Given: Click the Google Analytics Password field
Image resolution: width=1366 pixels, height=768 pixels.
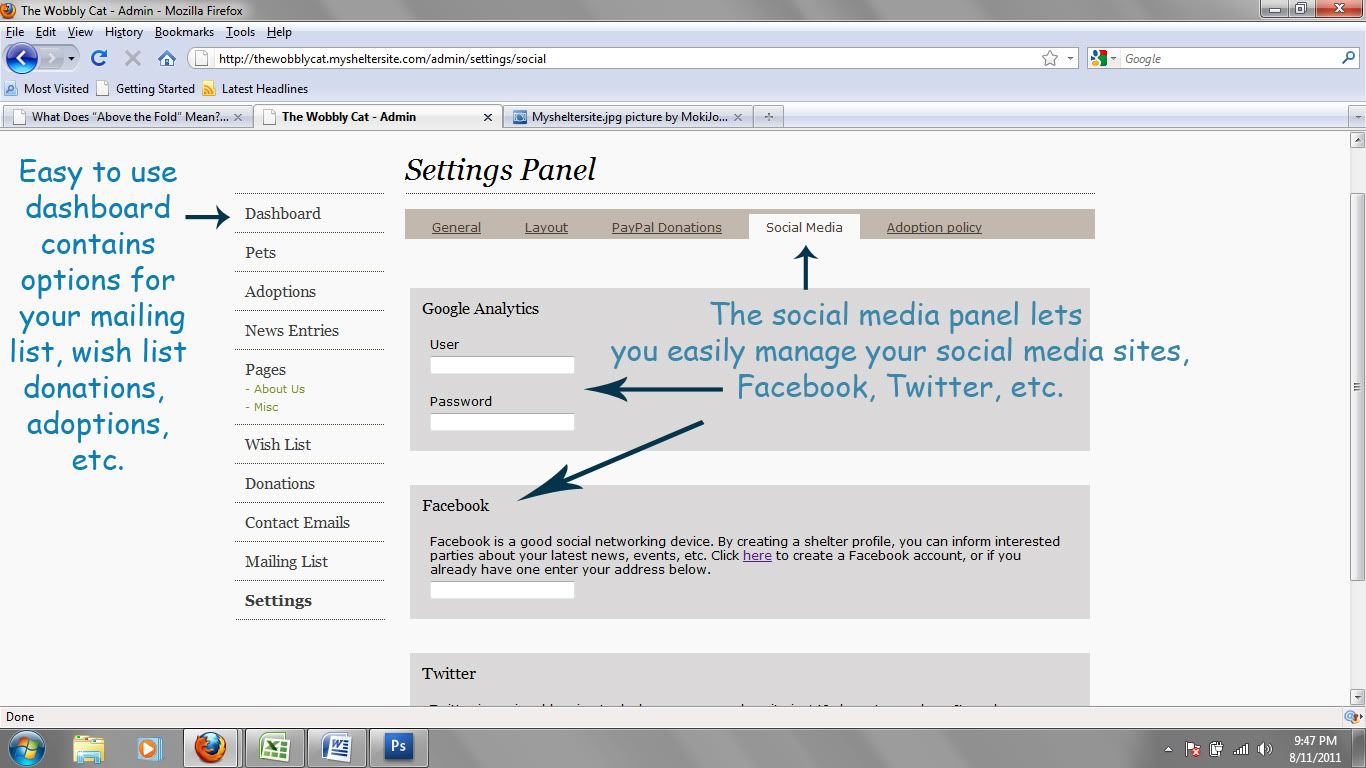Looking at the screenshot, I should point(502,422).
